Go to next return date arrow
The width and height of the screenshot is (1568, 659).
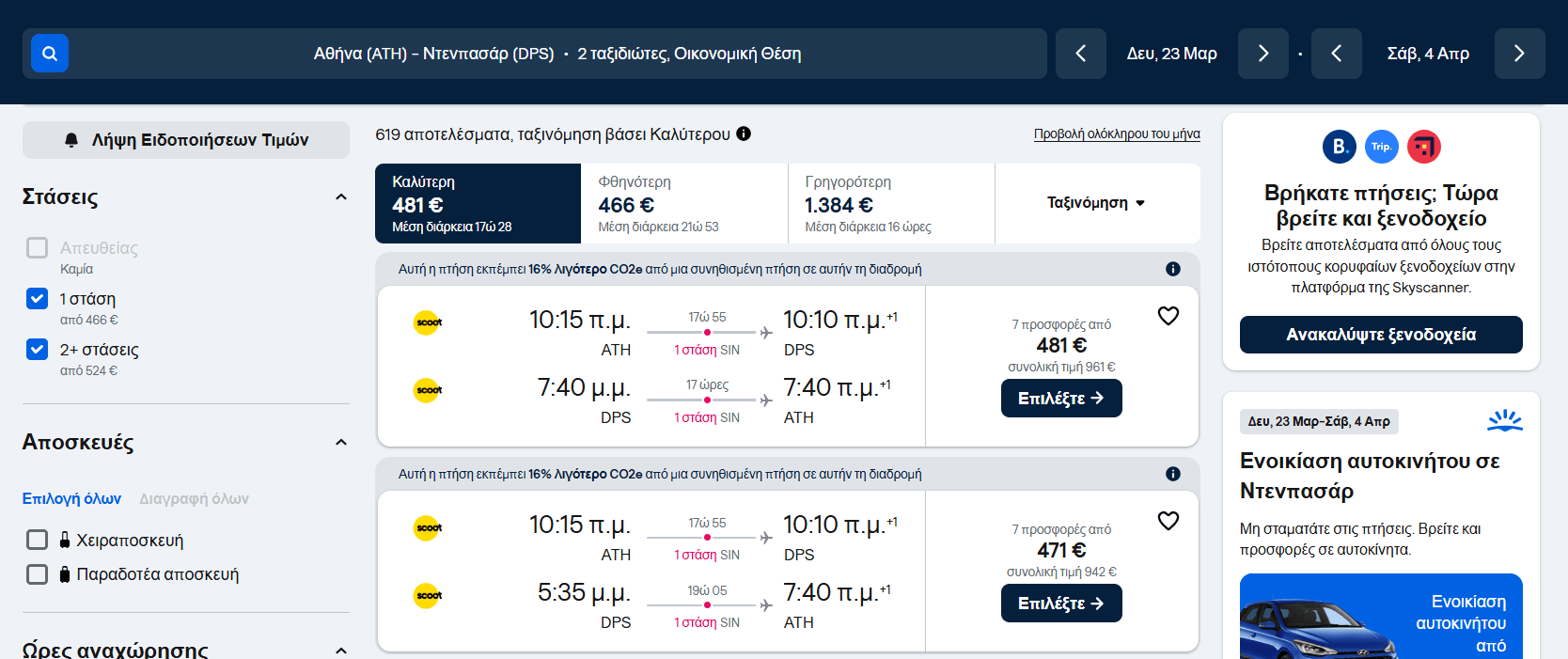tap(1519, 54)
